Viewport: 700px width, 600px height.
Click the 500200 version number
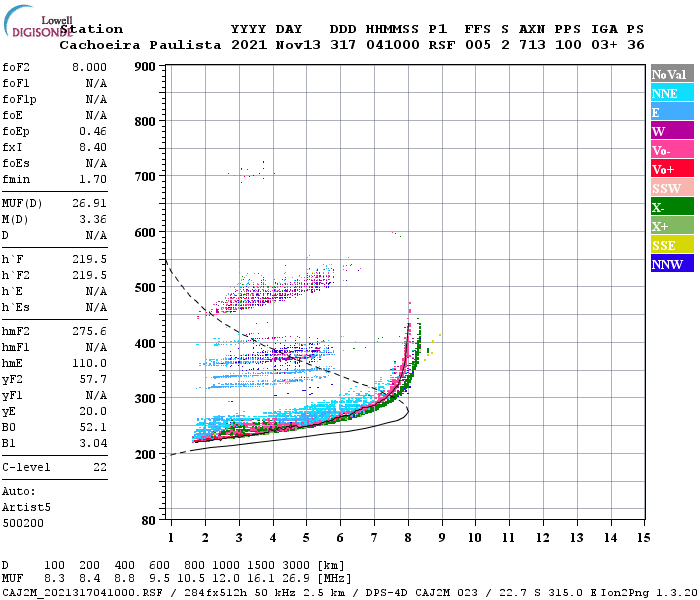(23, 523)
